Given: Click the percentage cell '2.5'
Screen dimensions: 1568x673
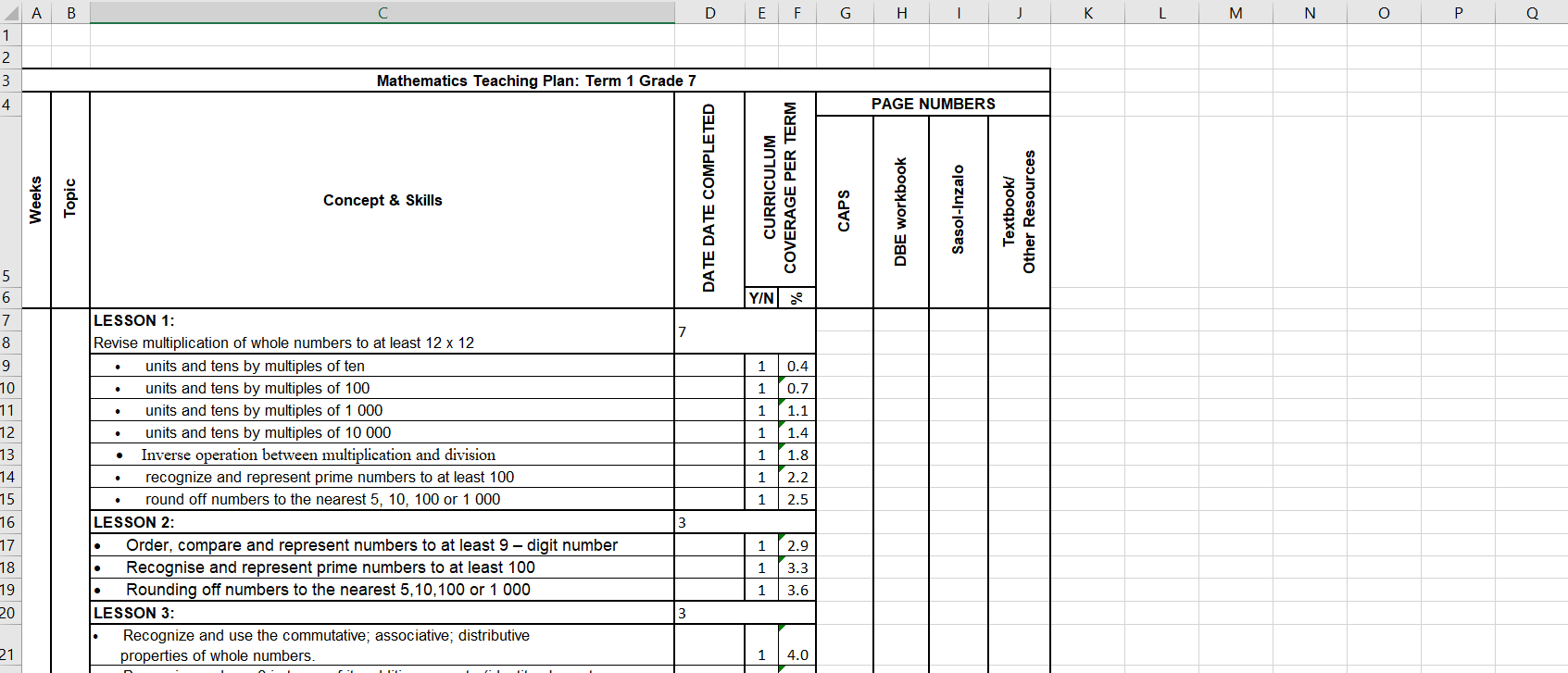Looking at the screenshot, I should click(797, 499).
